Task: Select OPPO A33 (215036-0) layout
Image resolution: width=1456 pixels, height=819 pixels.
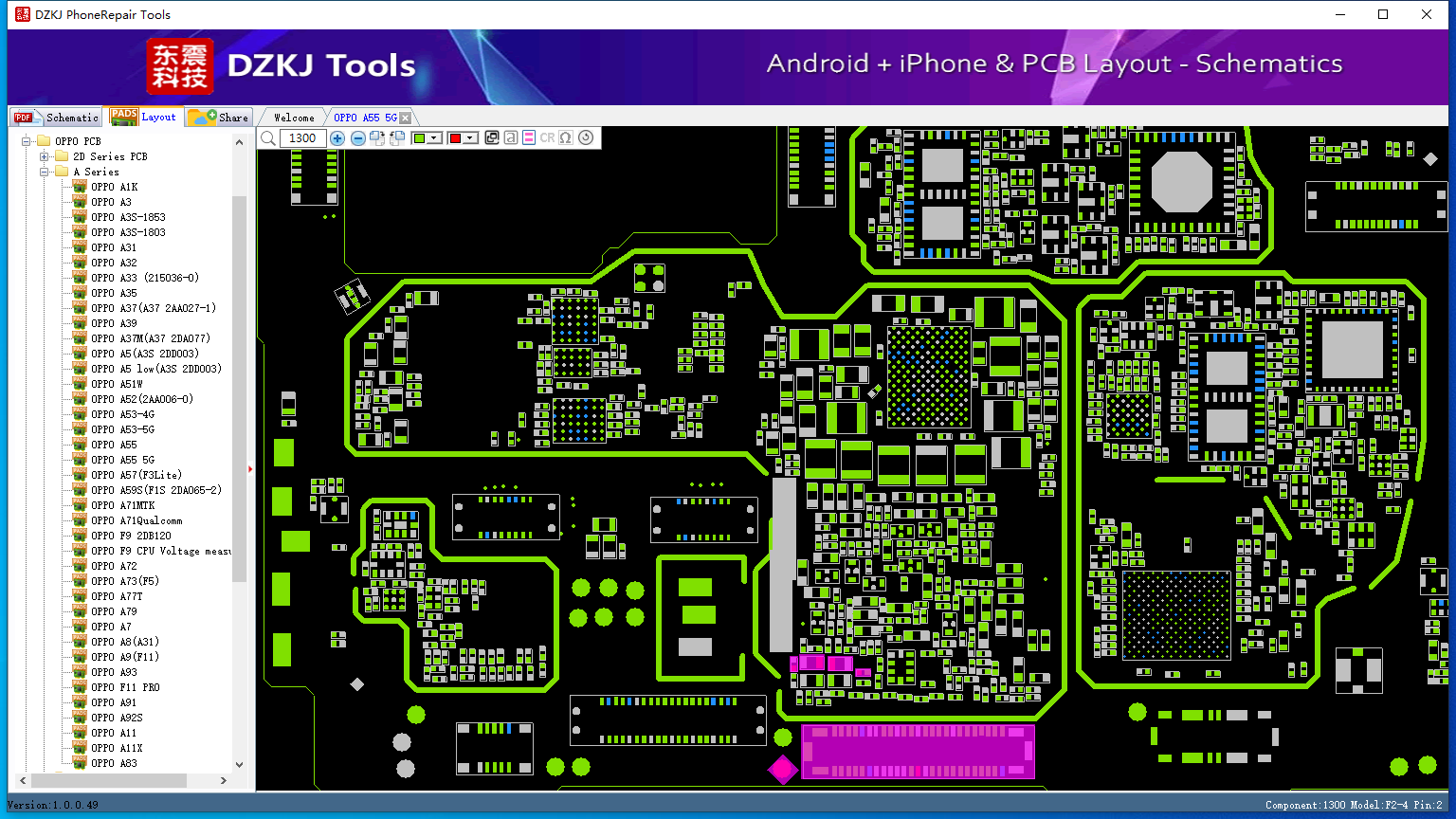Action: (145, 278)
